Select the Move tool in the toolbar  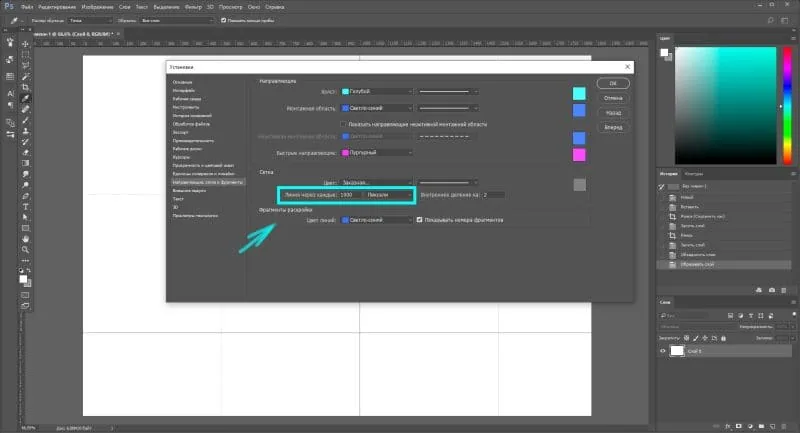tap(25, 44)
